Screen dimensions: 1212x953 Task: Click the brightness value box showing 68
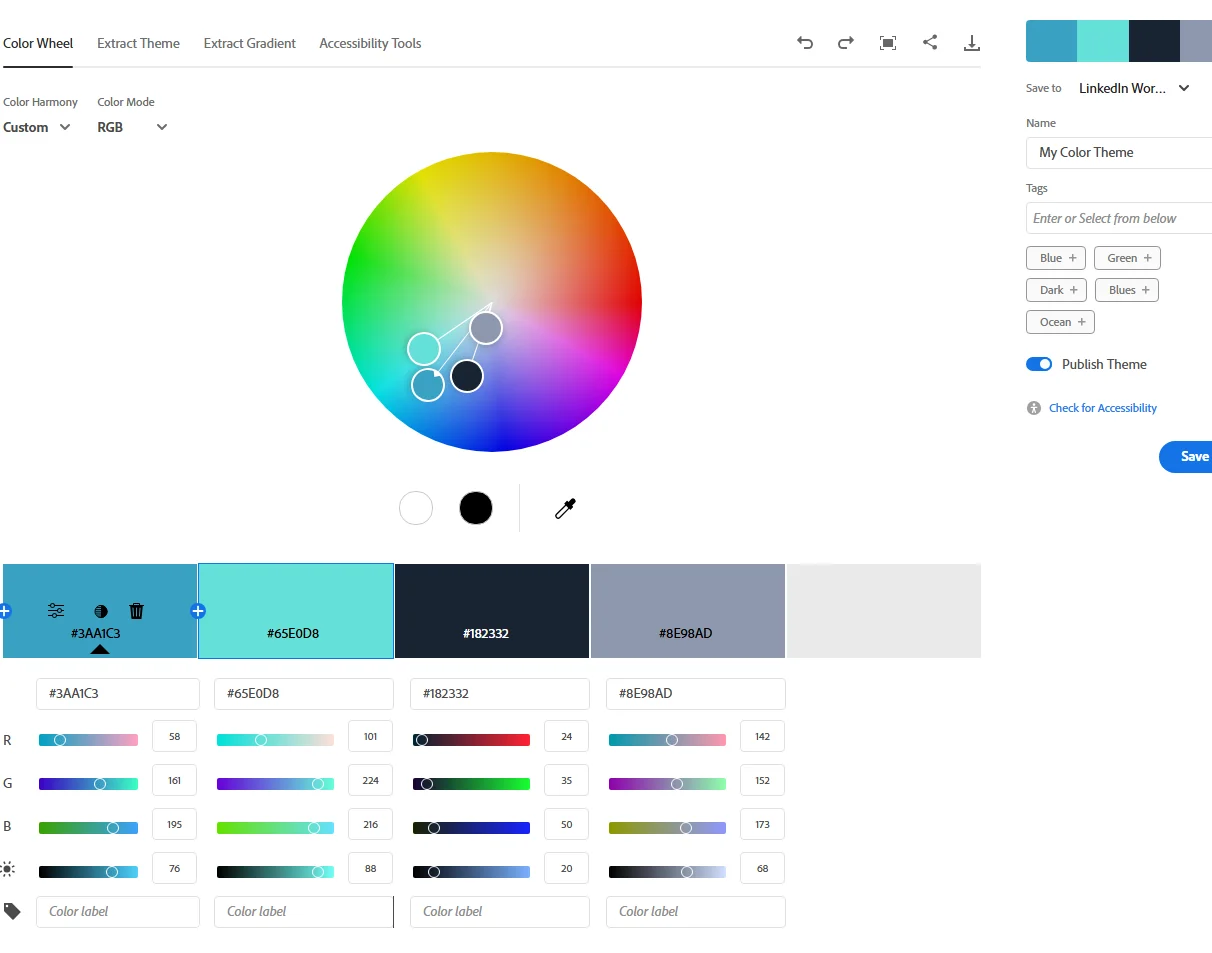click(762, 868)
